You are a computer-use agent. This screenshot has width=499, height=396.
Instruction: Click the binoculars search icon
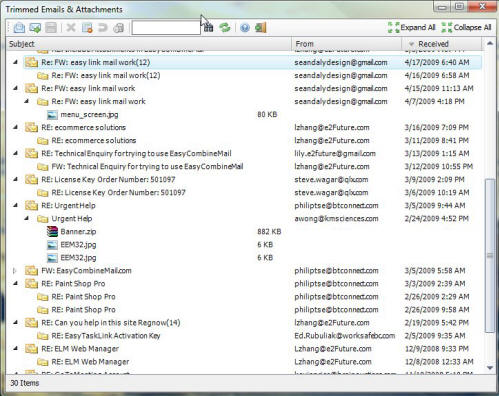(x=209, y=28)
